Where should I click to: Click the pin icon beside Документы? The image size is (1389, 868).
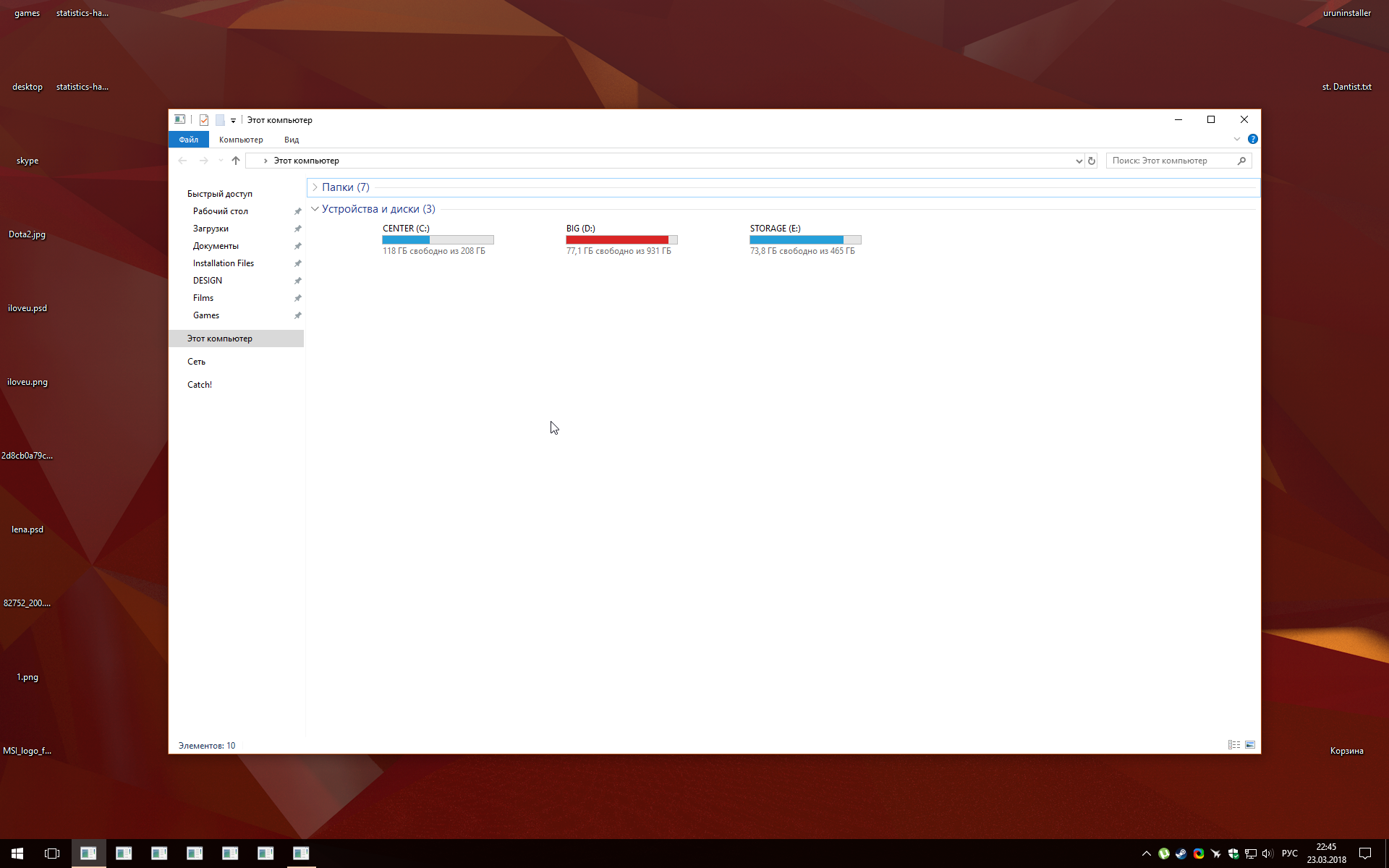297,246
